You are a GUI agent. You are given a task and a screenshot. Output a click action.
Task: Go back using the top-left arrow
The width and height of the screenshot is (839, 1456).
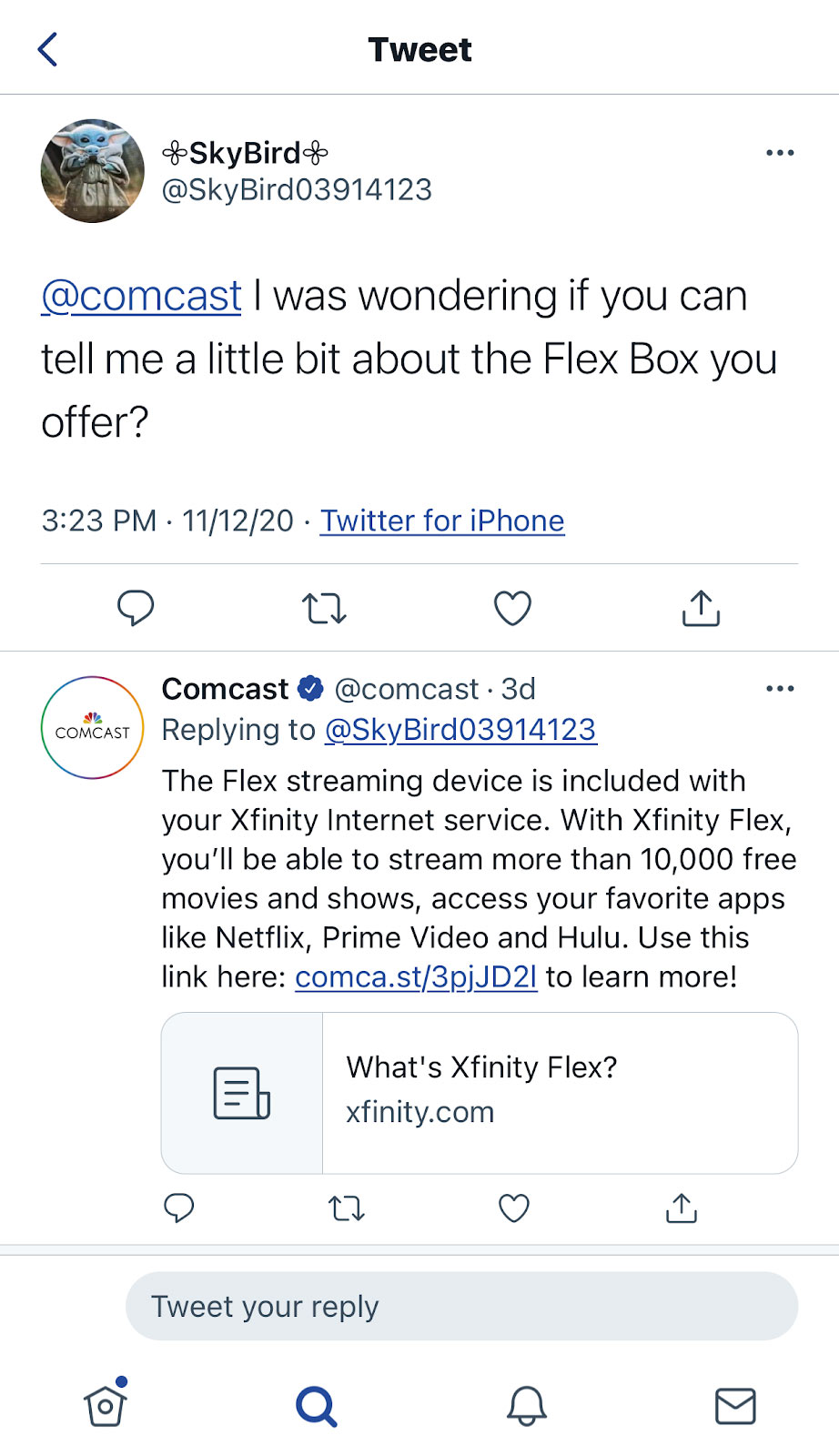tap(48, 49)
